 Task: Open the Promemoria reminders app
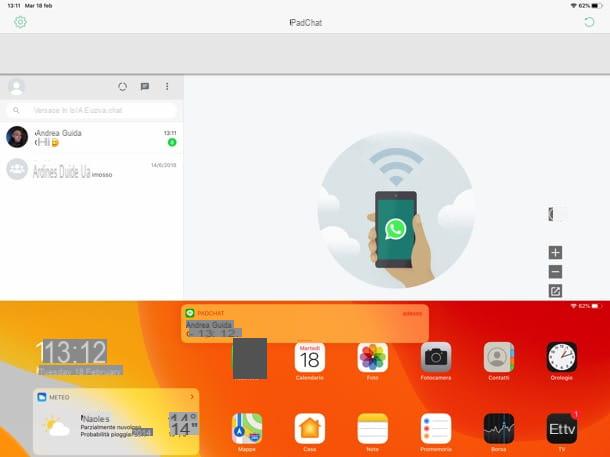click(x=436, y=429)
